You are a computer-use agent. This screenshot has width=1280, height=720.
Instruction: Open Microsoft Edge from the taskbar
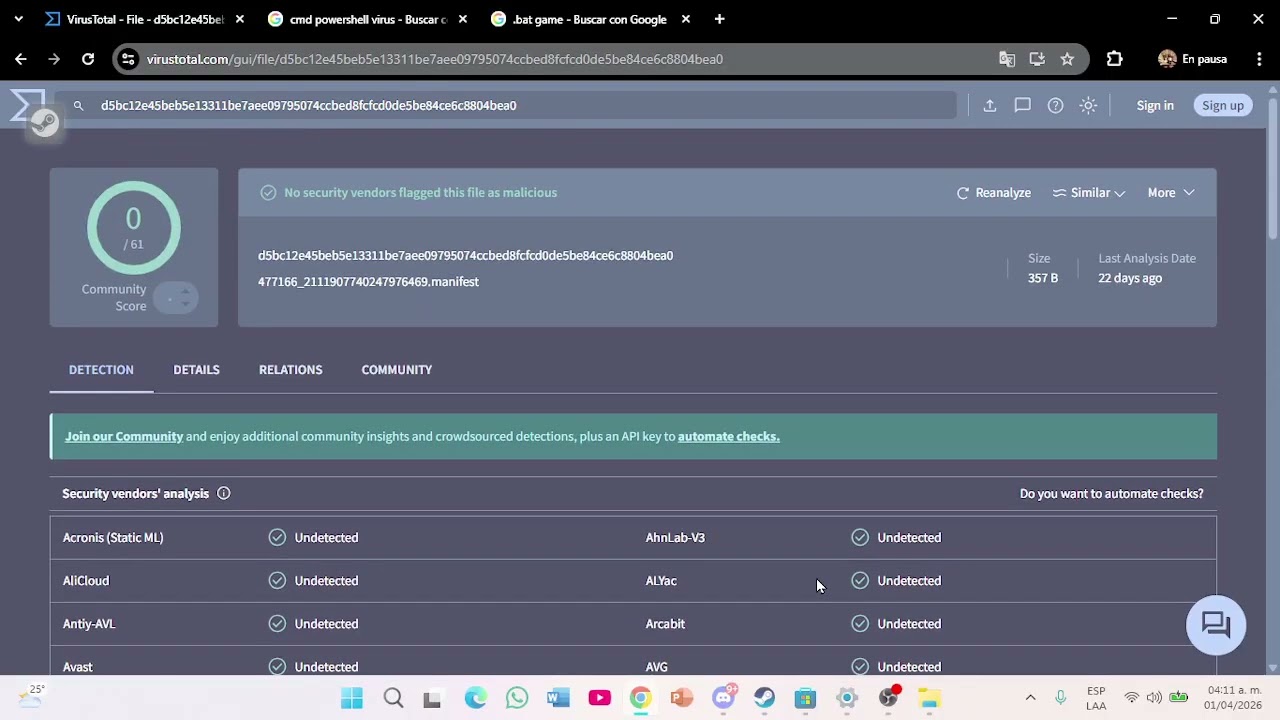click(475, 698)
